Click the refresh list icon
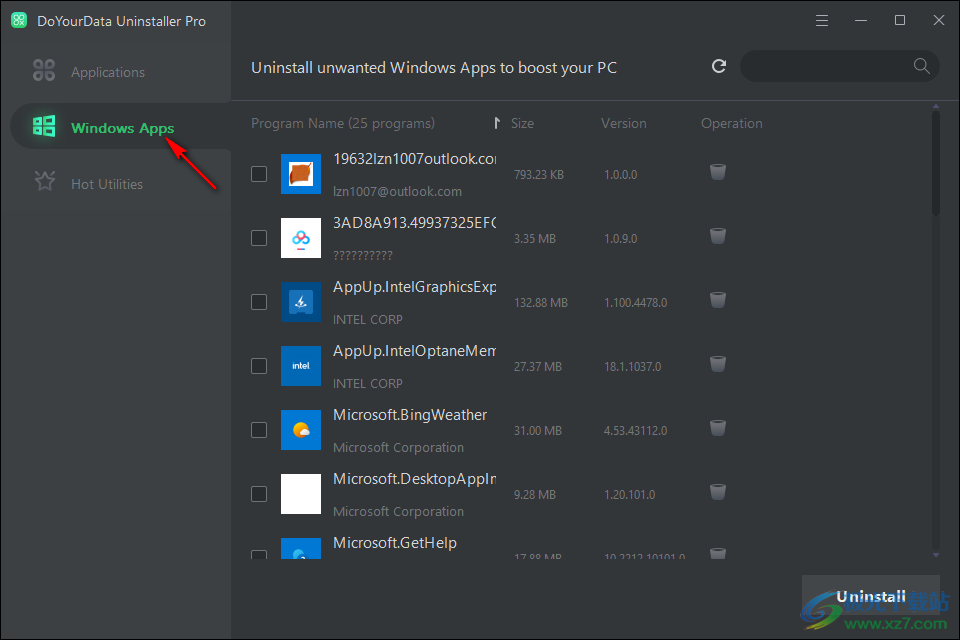Image resolution: width=960 pixels, height=640 pixels. pos(719,66)
